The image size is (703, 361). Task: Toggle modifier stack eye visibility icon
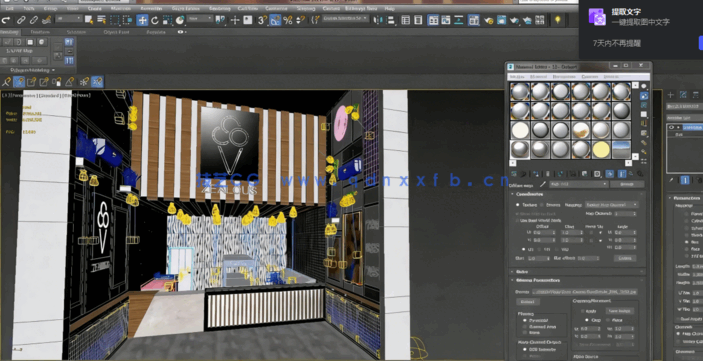(672, 127)
